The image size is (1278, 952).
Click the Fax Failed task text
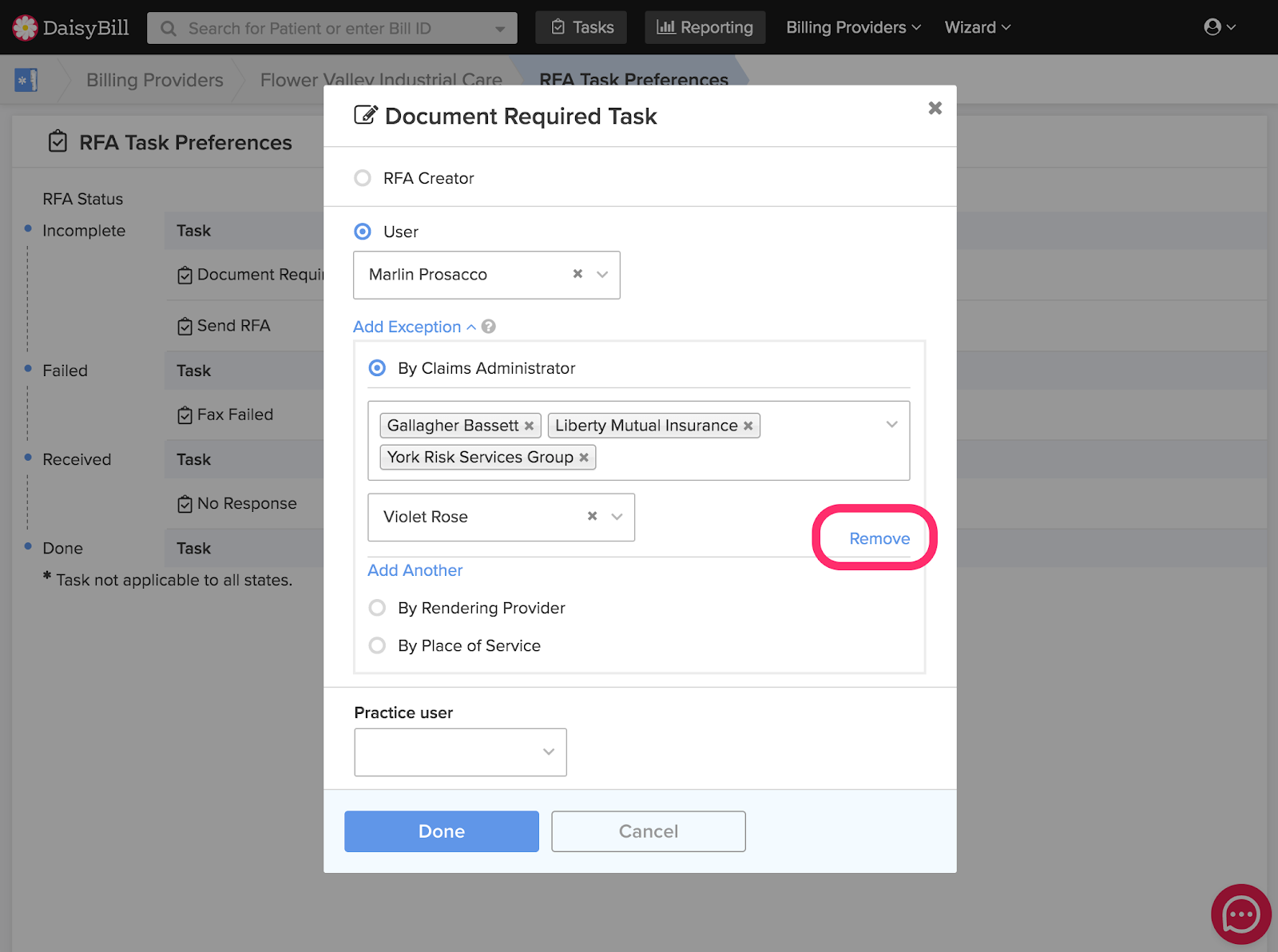coord(235,415)
